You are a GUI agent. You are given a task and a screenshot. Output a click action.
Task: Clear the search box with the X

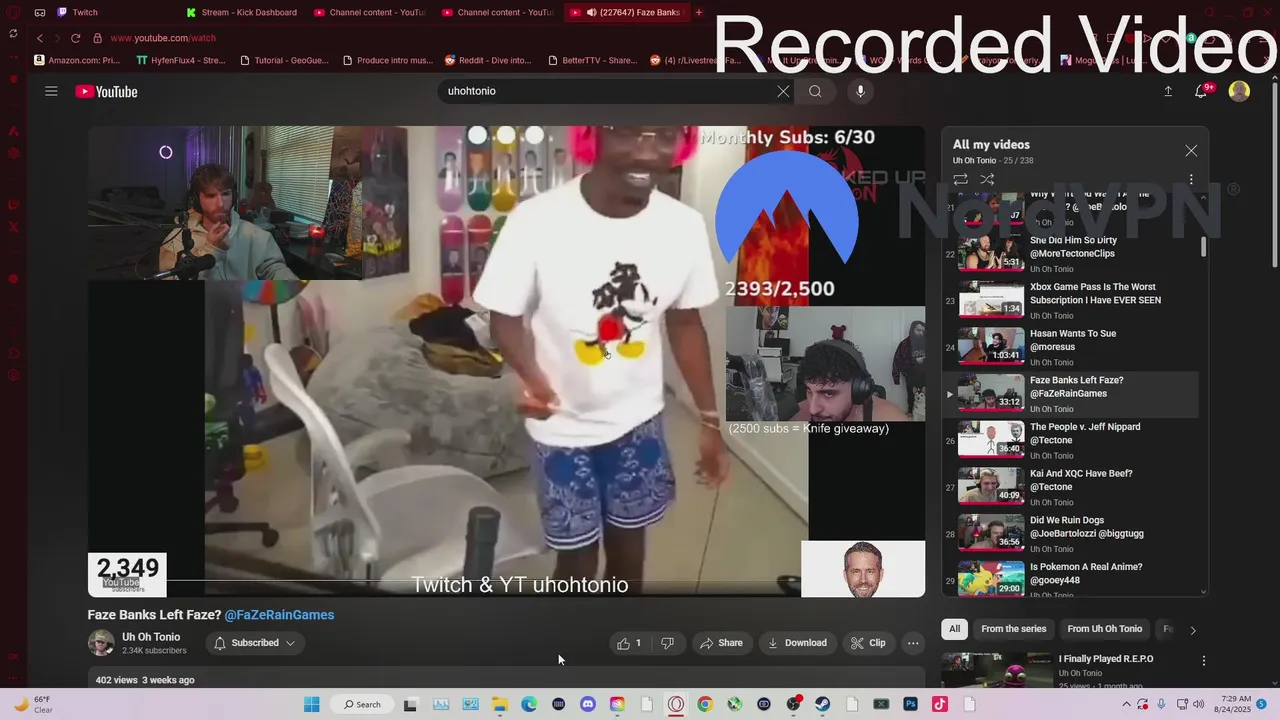coord(783,91)
